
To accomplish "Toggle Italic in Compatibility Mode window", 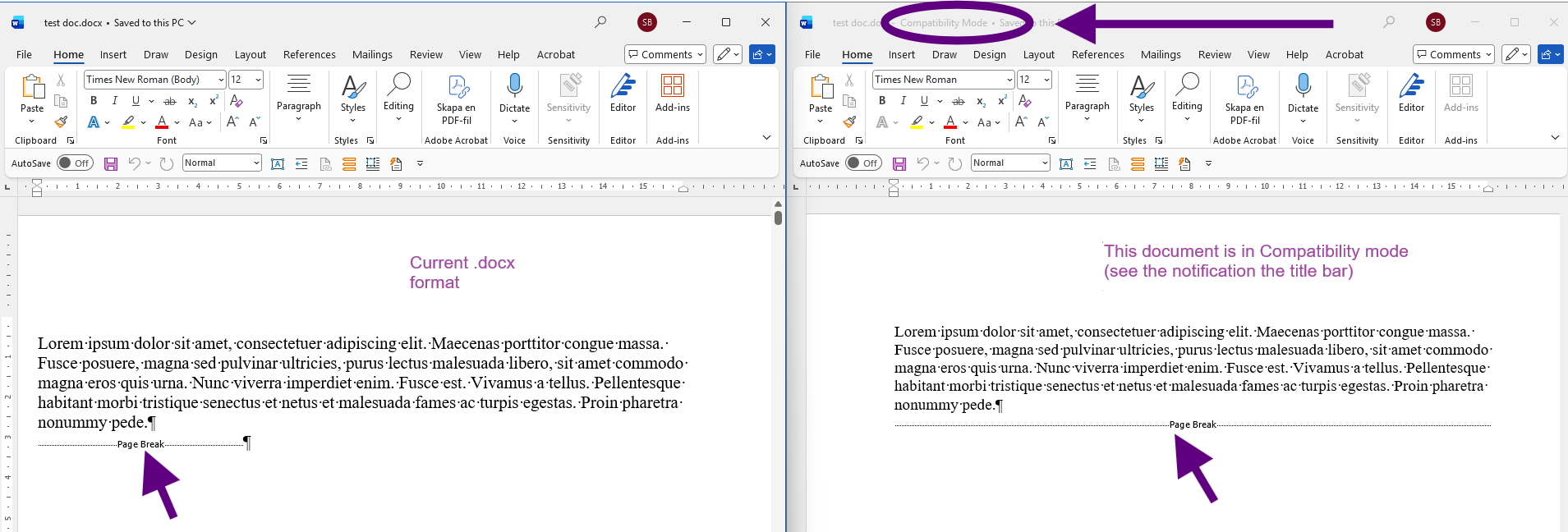I will 903,101.
